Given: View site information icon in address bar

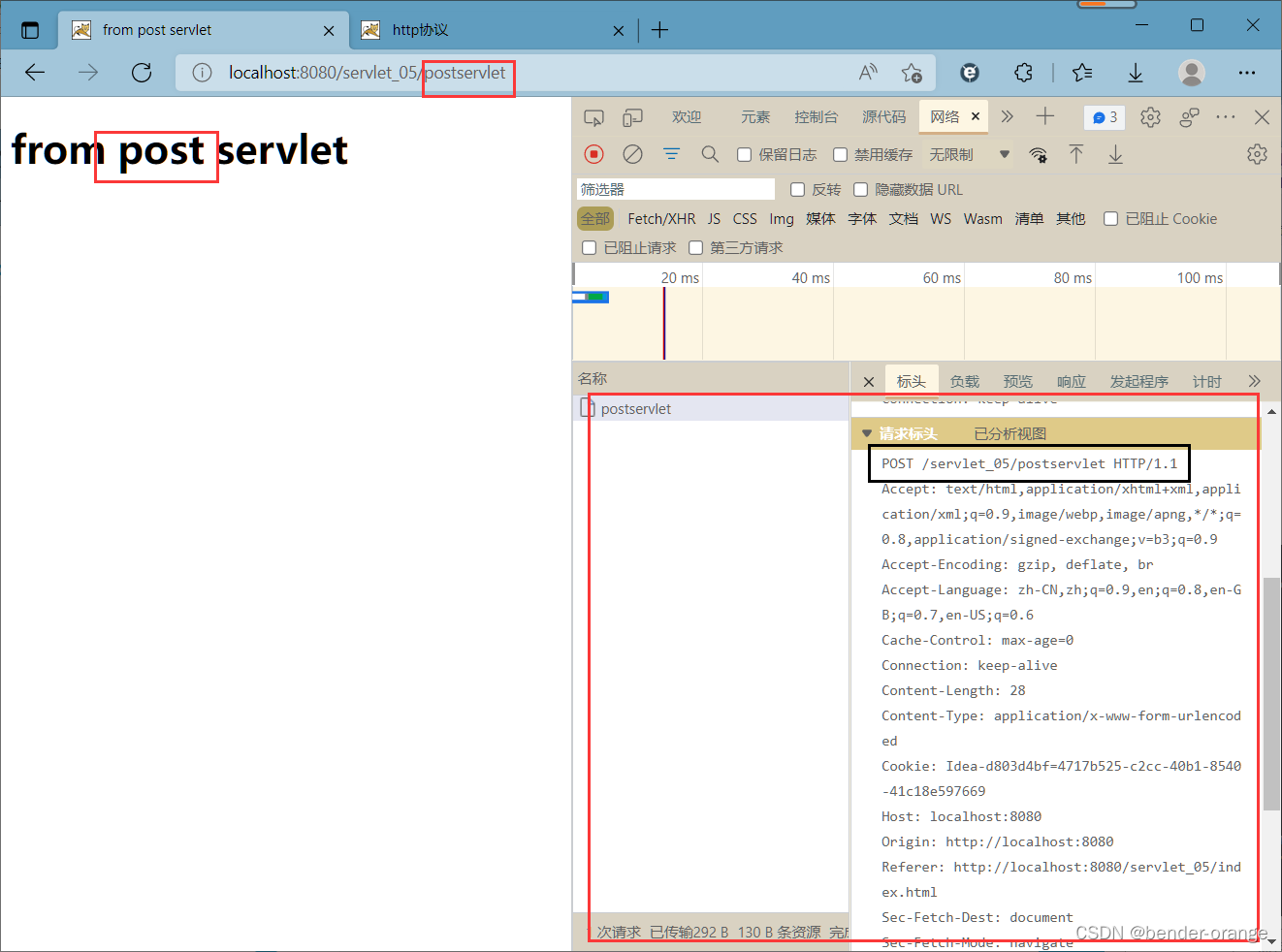Looking at the screenshot, I should (202, 73).
